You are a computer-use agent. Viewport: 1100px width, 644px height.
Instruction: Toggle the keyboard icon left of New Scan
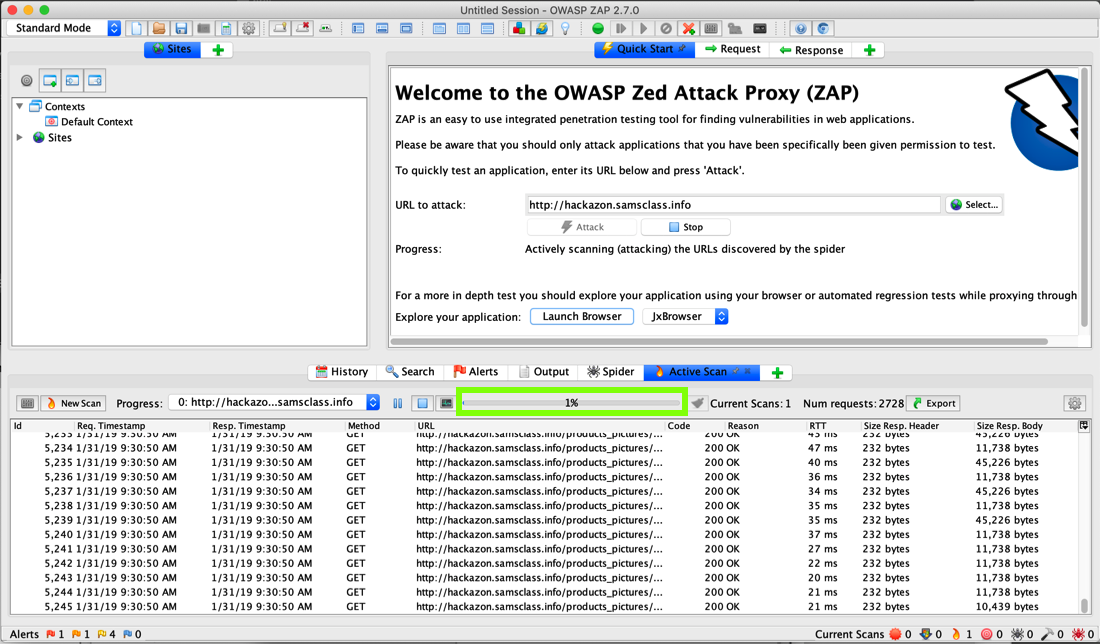[27, 403]
